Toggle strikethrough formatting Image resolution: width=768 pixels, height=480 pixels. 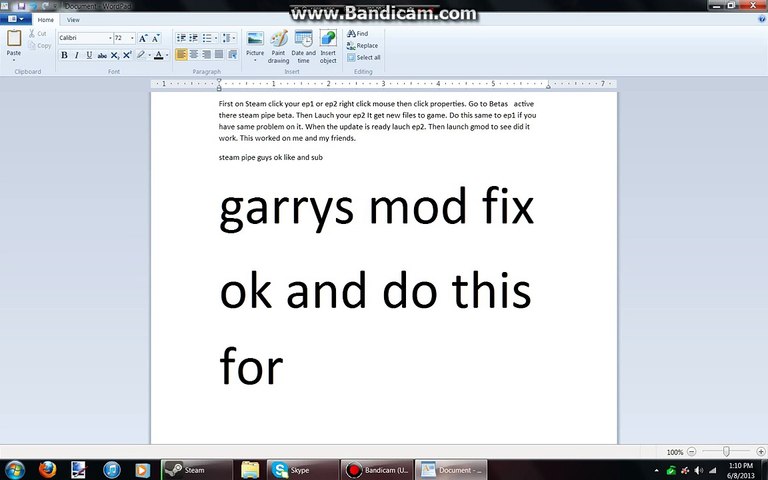(102, 55)
